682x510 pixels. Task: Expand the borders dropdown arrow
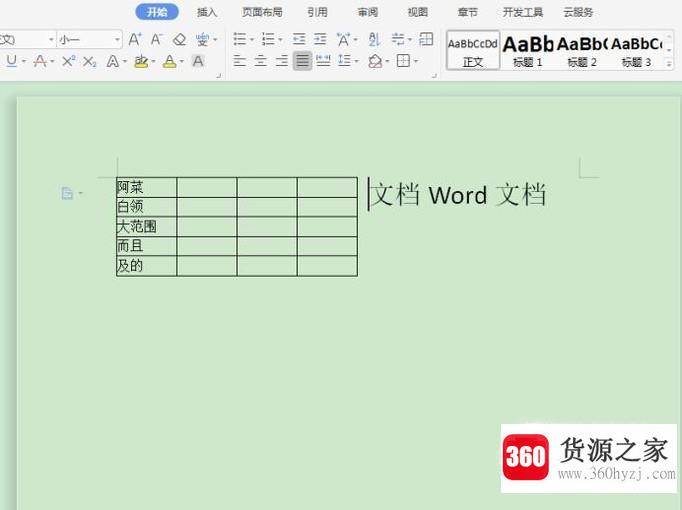pos(416,61)
